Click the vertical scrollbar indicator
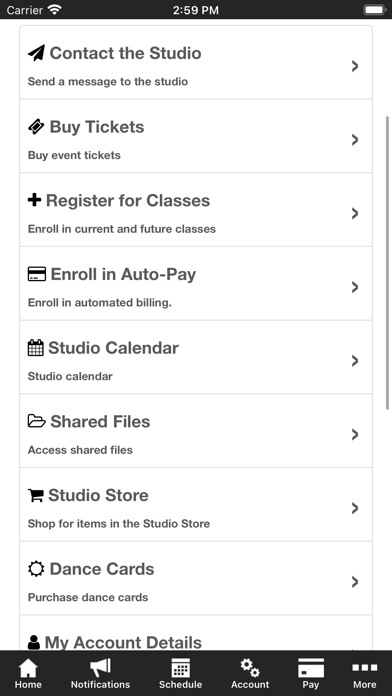This screenshot has height=696, width=392. (x=388, y=263)
